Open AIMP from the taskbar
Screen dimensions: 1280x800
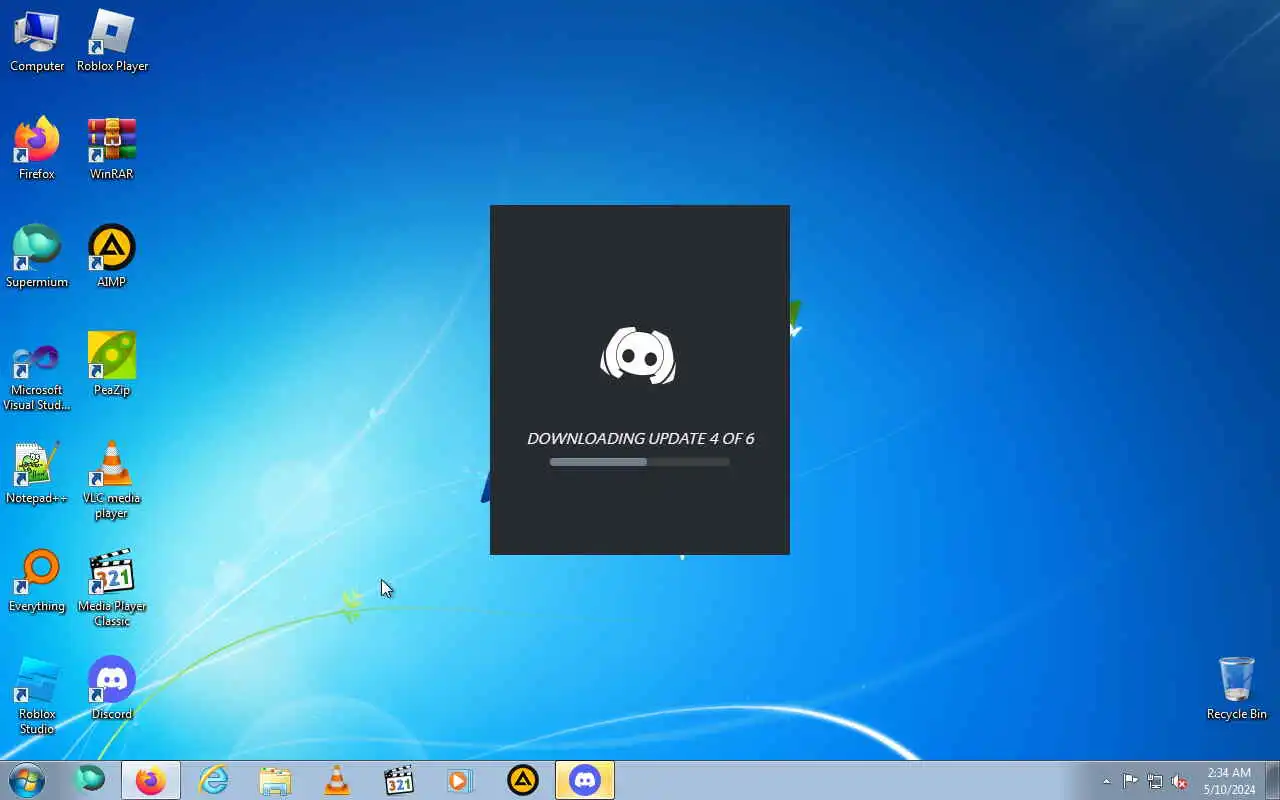[523, 780]
